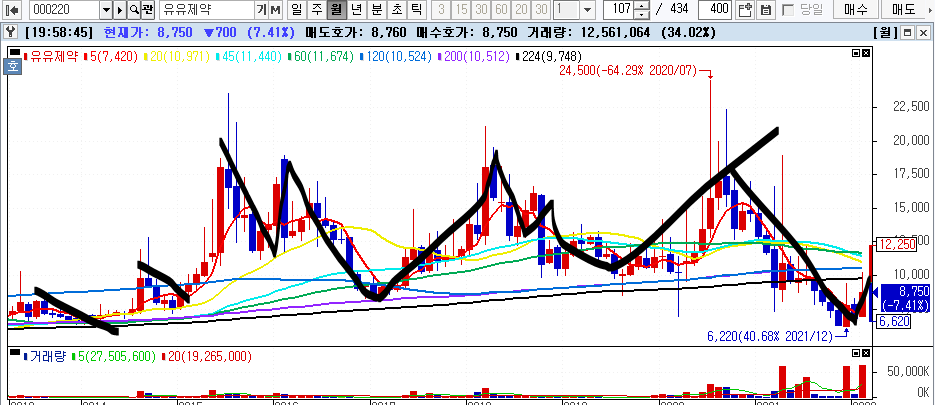Switch chart to tick bars with 틱
Screen dimensions: 935x405
(417, 10)
